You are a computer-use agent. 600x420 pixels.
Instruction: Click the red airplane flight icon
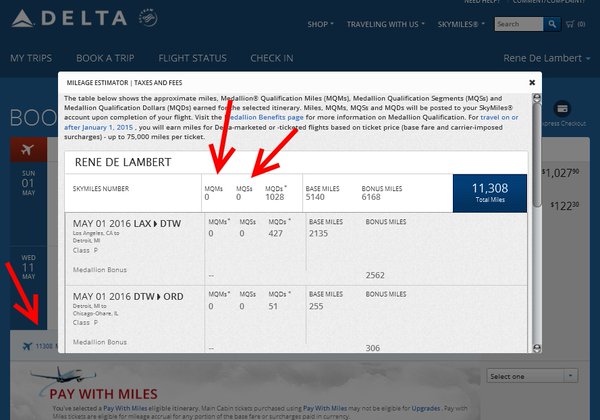[26, 148]
